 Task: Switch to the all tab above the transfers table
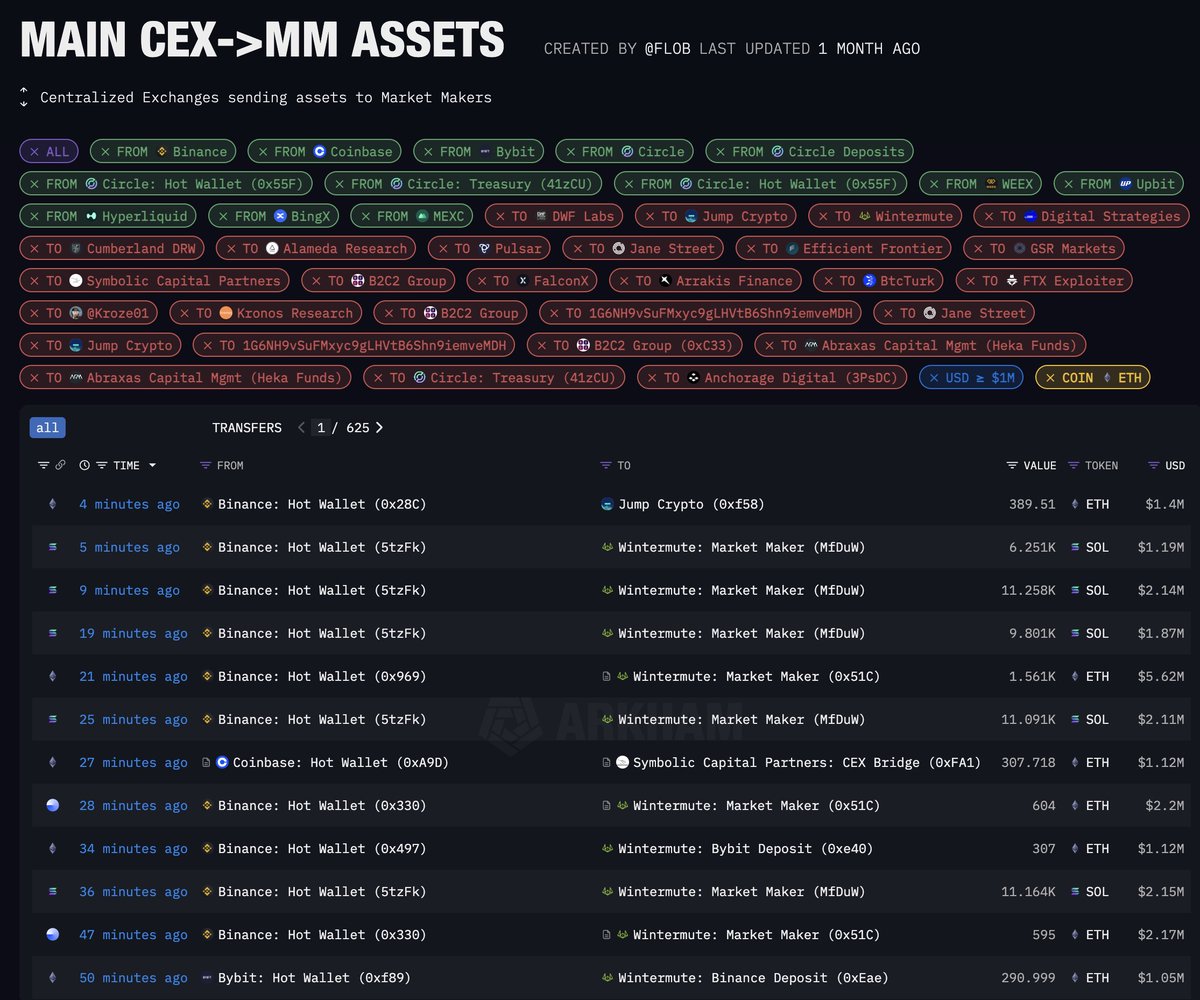(x=47, y=427)
